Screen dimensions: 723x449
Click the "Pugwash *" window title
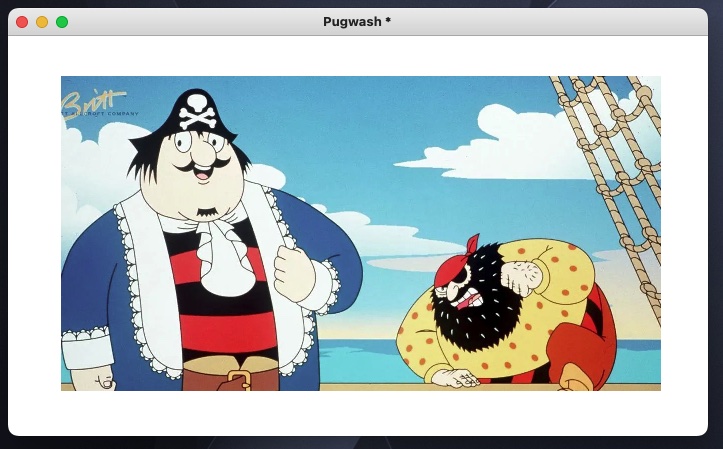point(358,22)
